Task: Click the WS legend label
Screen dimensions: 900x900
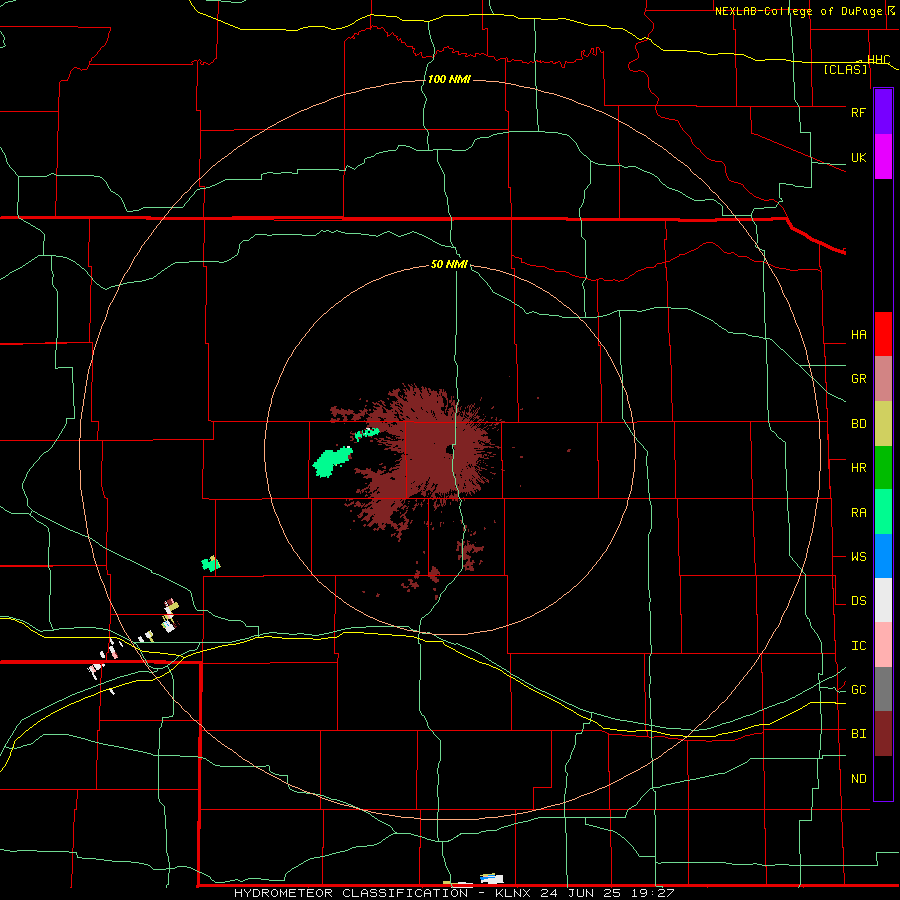Action: tap(859, 557)
